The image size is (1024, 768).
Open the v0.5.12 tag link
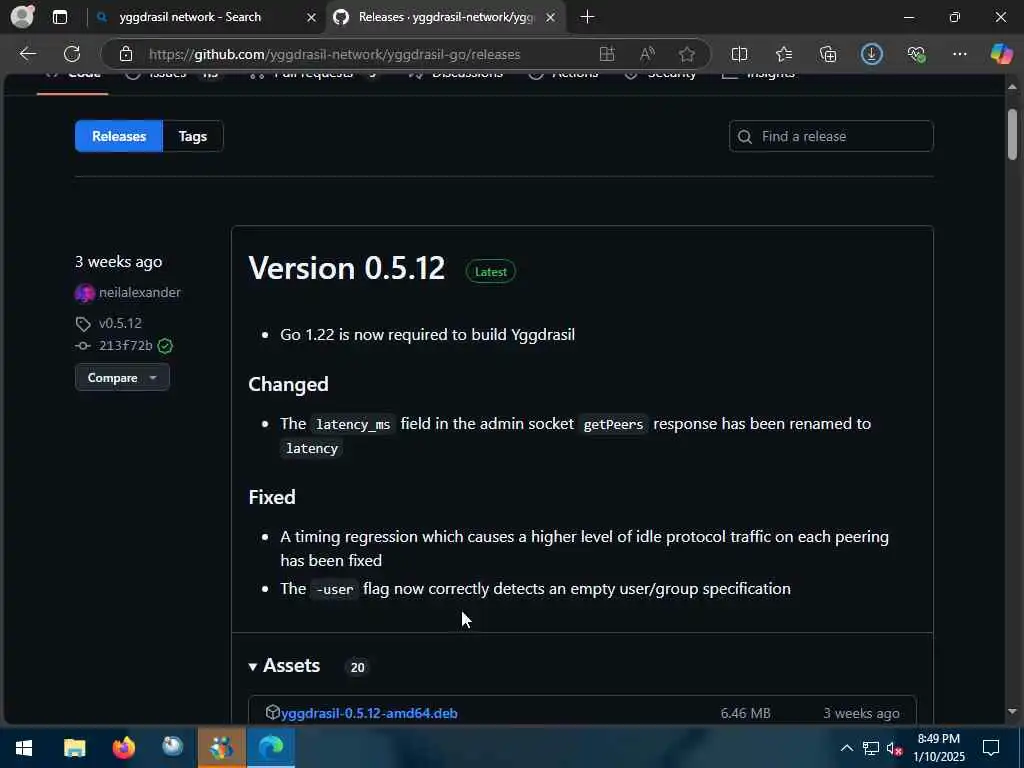pyautogui.click(x=120, y=323)
